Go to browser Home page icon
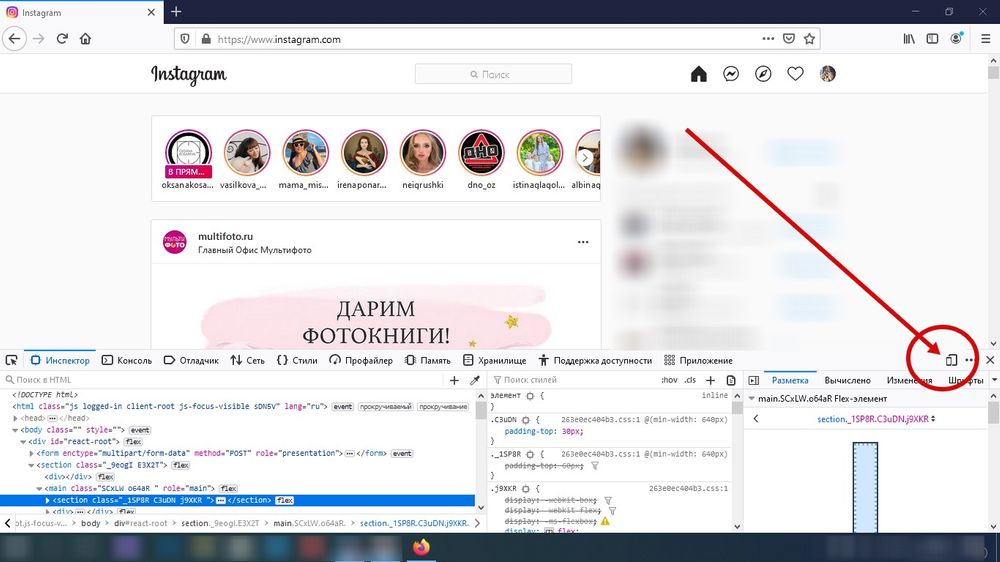 [x=85, y=39]
